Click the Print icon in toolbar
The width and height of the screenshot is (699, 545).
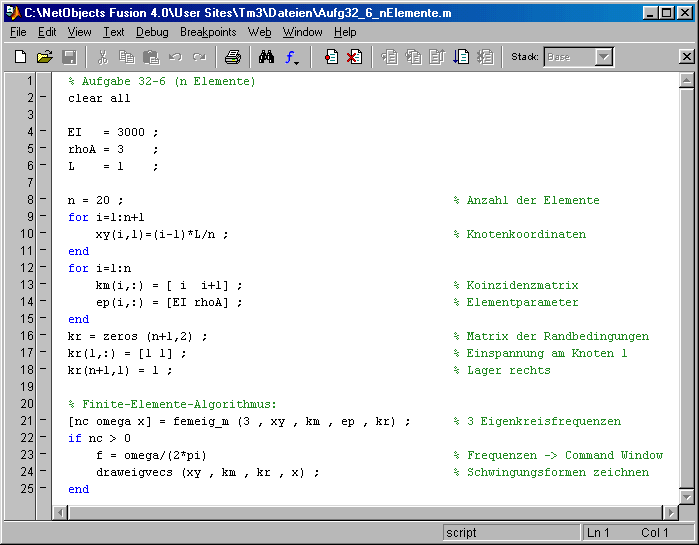[233, 57]
